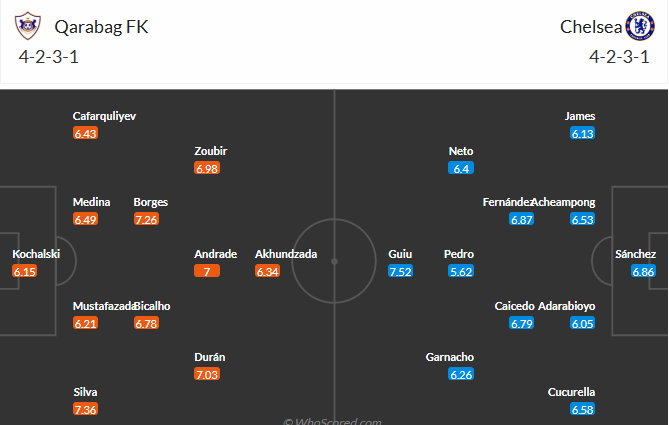This screenshot has height=425, width=669.
Task: Click Silva's 7.36 rating badge
Action: coord(85,410)
